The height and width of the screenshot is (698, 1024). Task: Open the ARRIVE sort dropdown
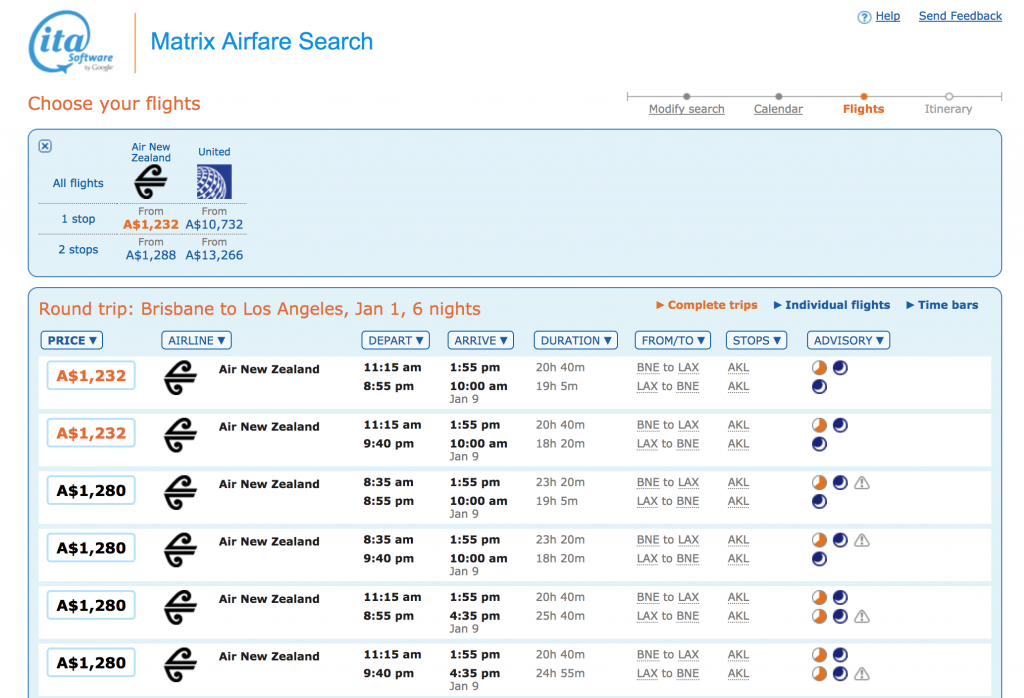point(481,340)
